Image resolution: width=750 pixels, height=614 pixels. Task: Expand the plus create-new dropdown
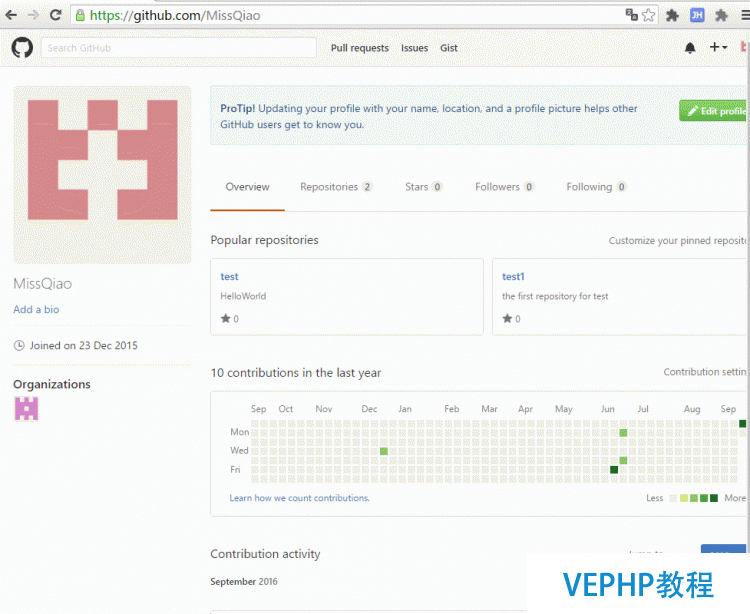(x=718, y=47)
